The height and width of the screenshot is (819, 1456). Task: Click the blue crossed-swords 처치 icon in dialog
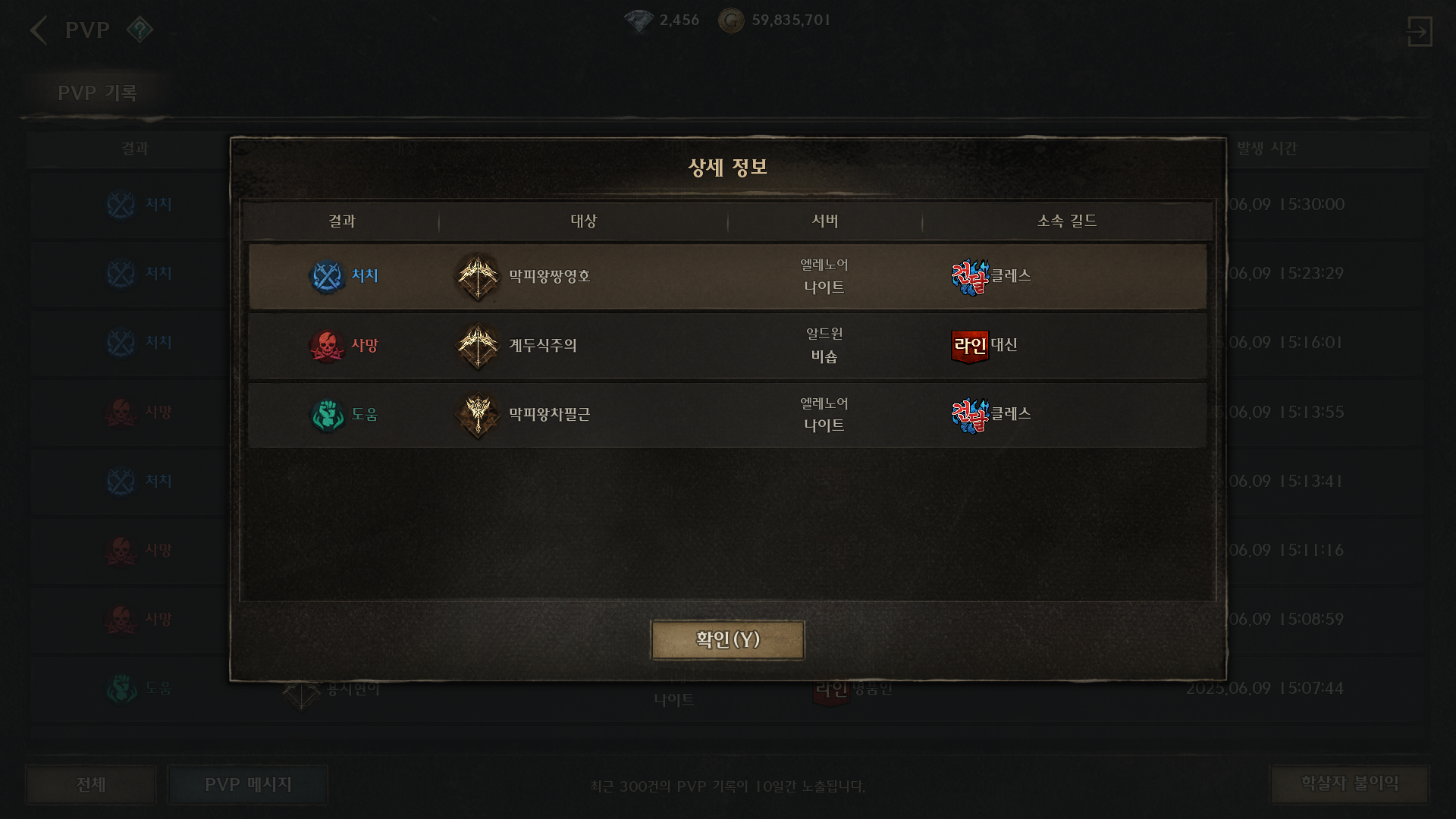(x=327, y=277)
